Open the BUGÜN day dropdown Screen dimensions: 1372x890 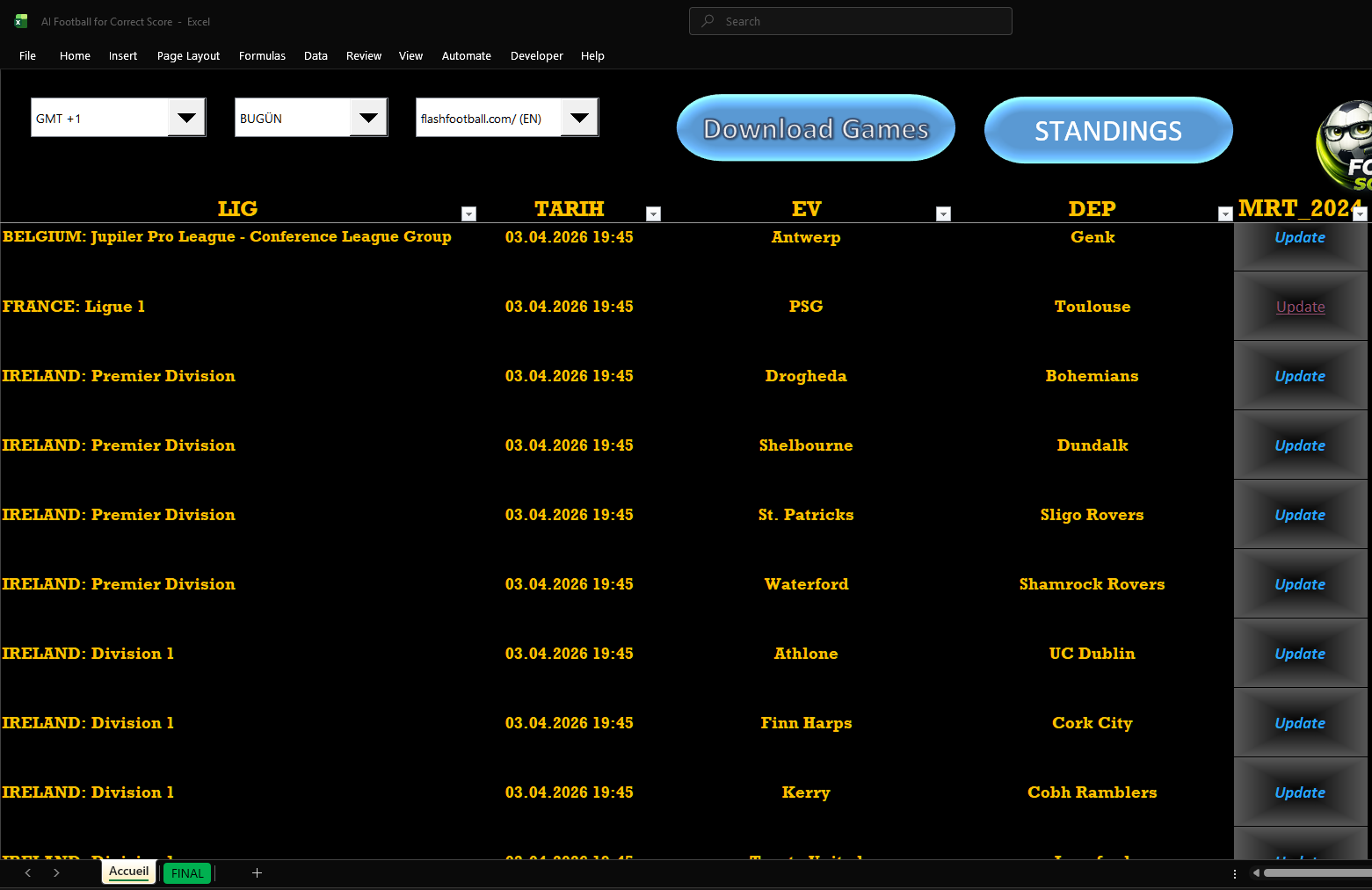click(368, 118)
